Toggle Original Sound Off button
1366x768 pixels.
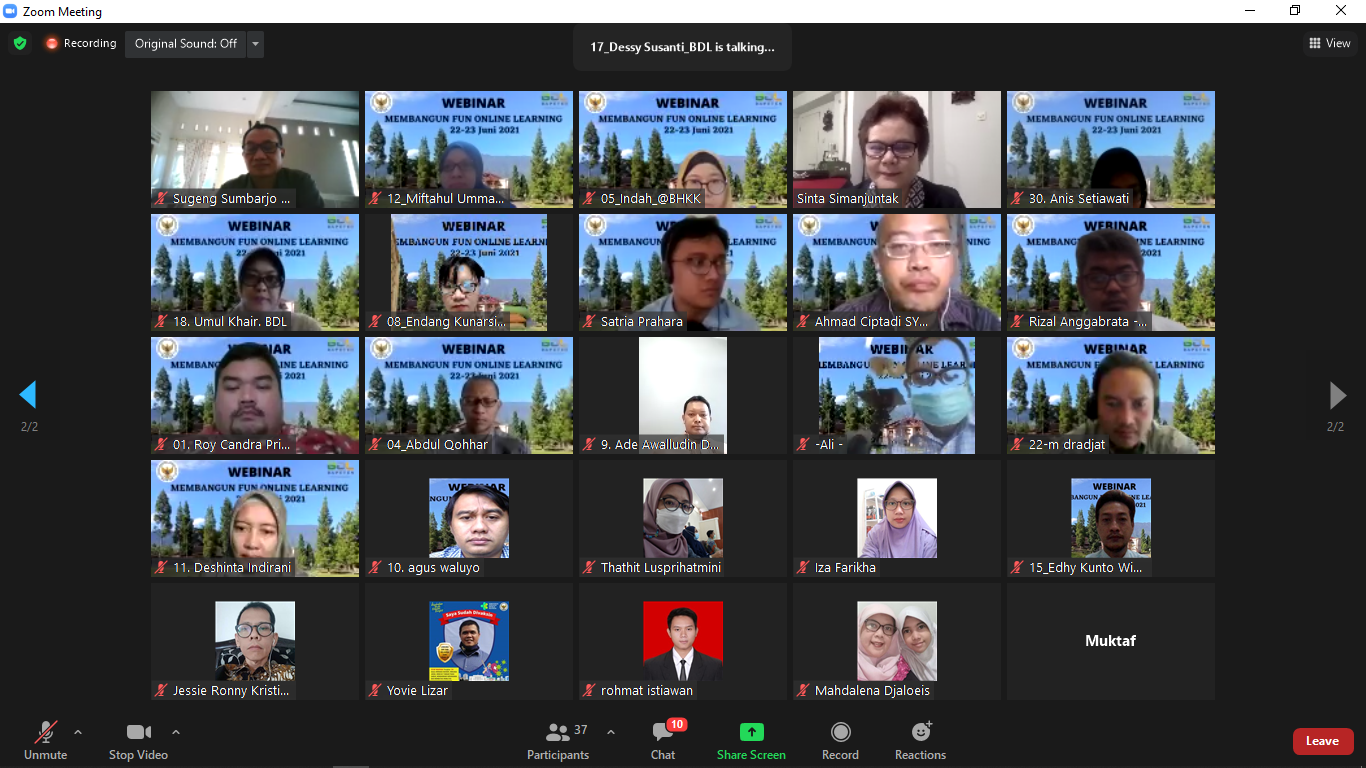pyautogui.click(x=186, y=44)
